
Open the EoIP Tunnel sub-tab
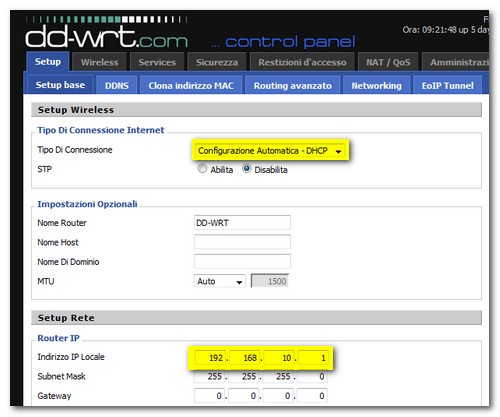[x=448, y=85]
